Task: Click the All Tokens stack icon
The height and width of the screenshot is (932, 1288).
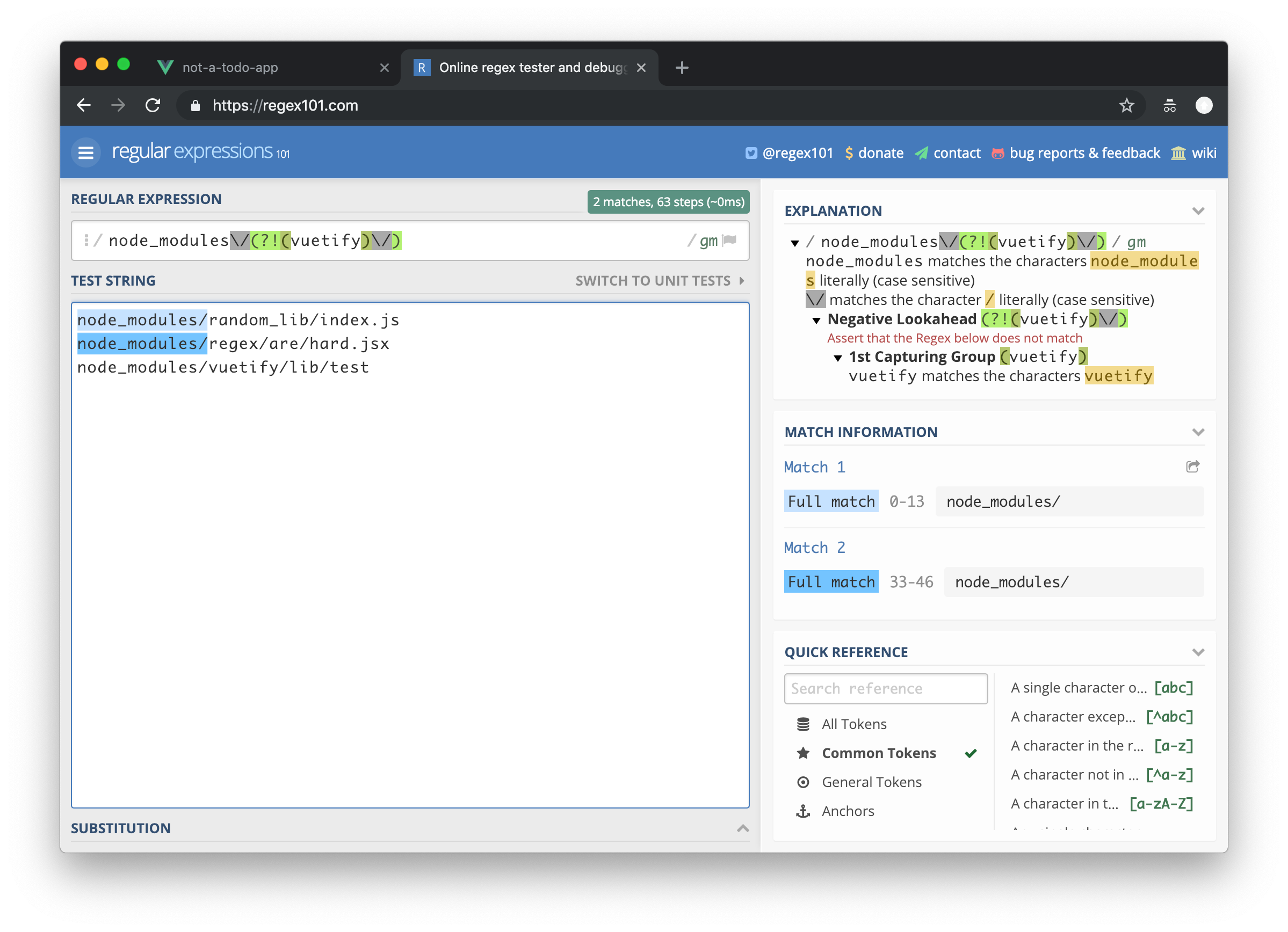Action: [802, 724]
